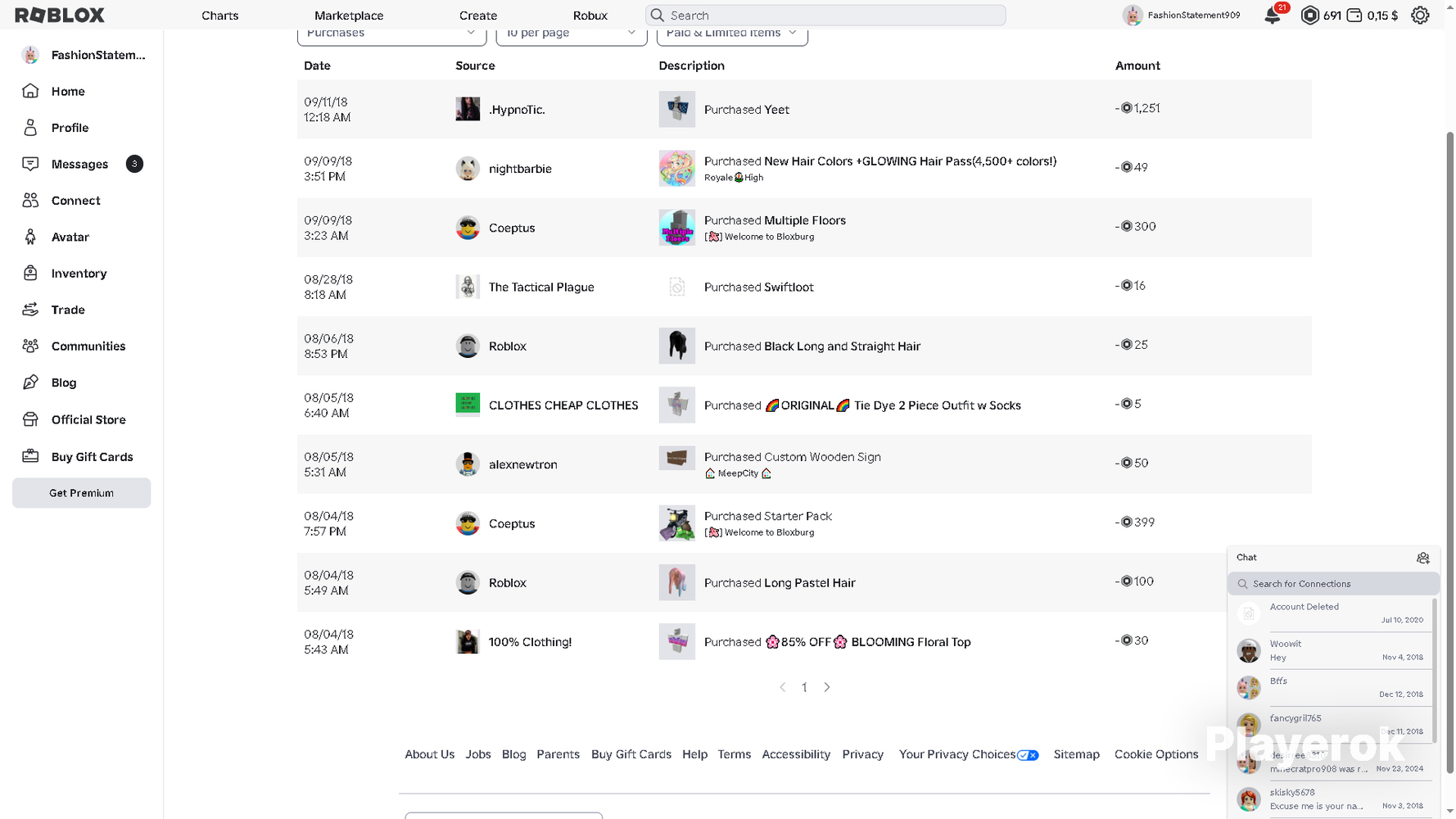Viewport: 1456px width, 819px height.
Task: Open the account credit wallet icon
Action: [1354, 16]
